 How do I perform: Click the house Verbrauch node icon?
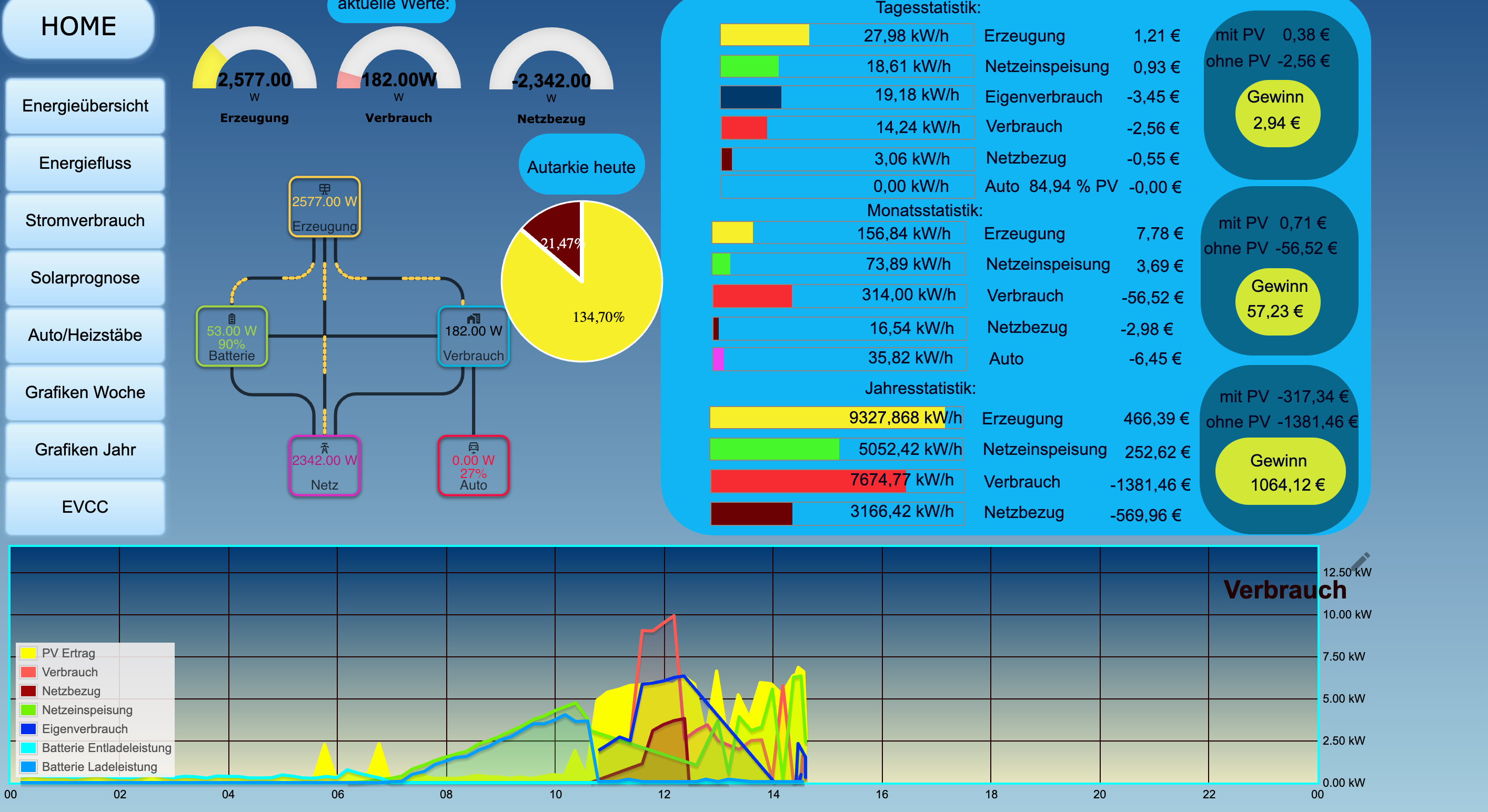(474, 318)
